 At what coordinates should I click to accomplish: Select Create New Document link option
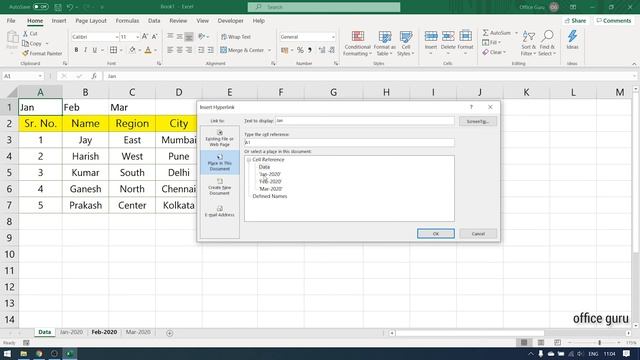(x=220, y=187)
